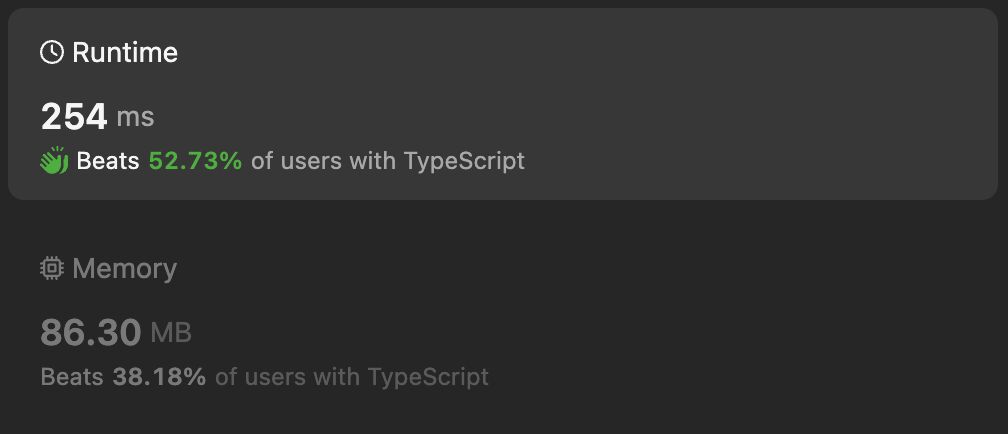Click the TypeScript word under Memory
Screen dimensions: 1008x434
coord(429,377)
